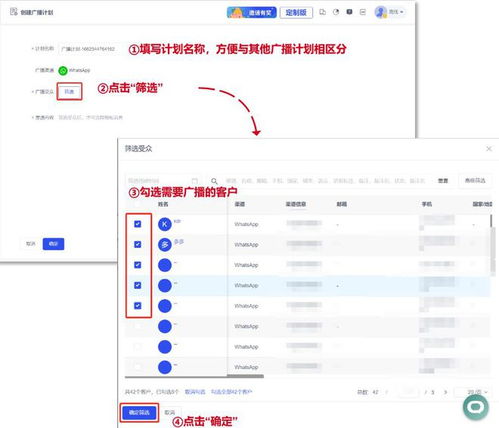Image resolution: width=499 pixels, height=428 pixels.
Task: Click the blue 确定筛选 button
Action: pos(139,413)
